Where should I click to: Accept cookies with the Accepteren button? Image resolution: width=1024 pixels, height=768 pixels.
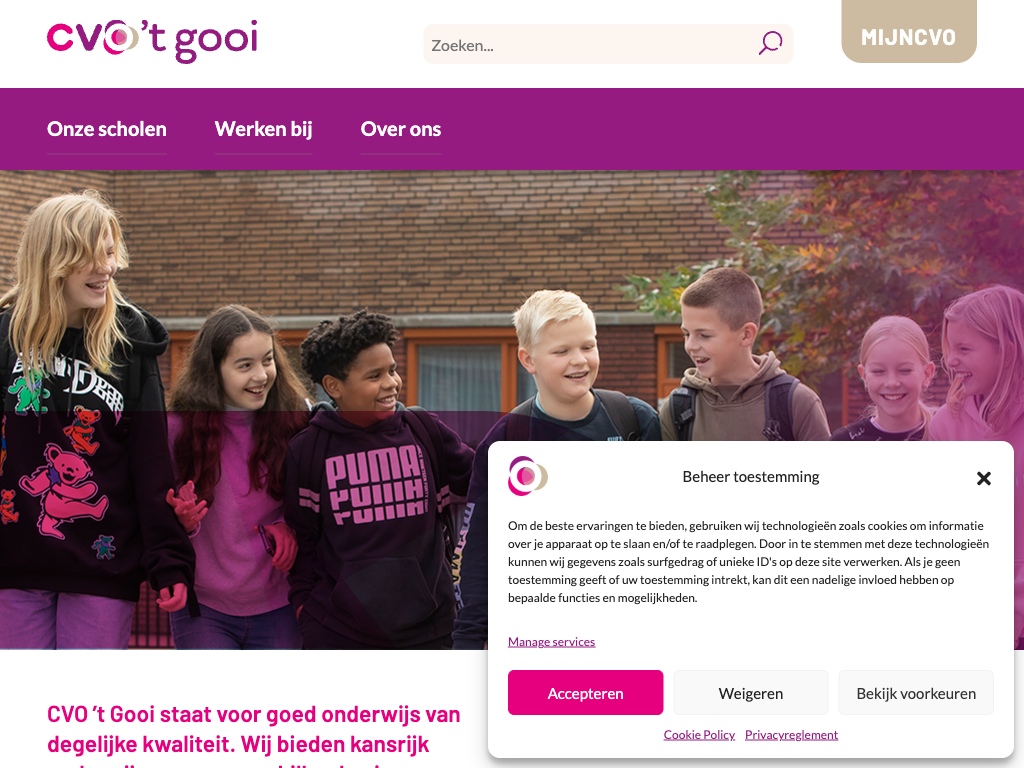[x=585, y=693]
